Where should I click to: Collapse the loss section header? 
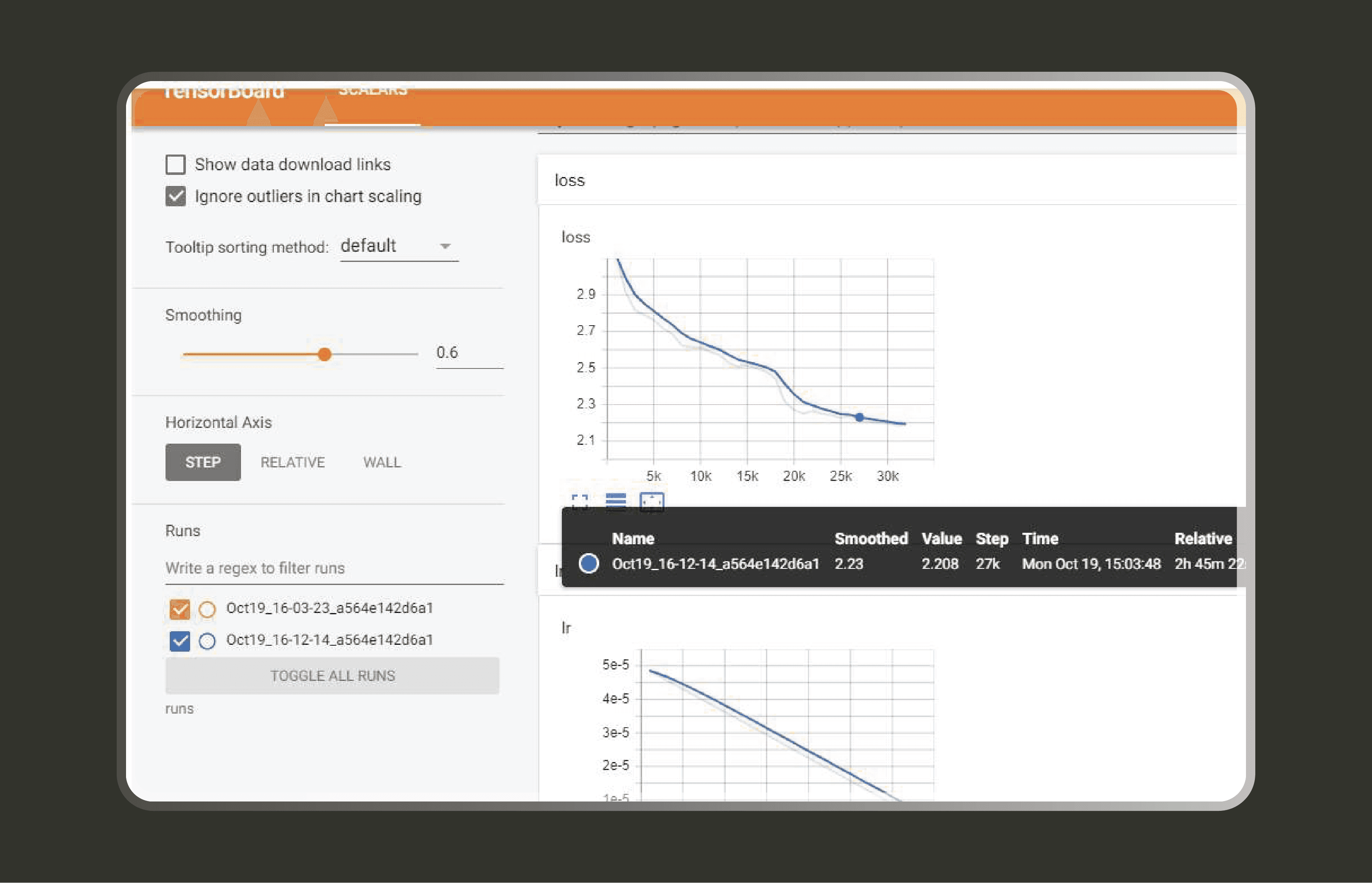(570, 180)
